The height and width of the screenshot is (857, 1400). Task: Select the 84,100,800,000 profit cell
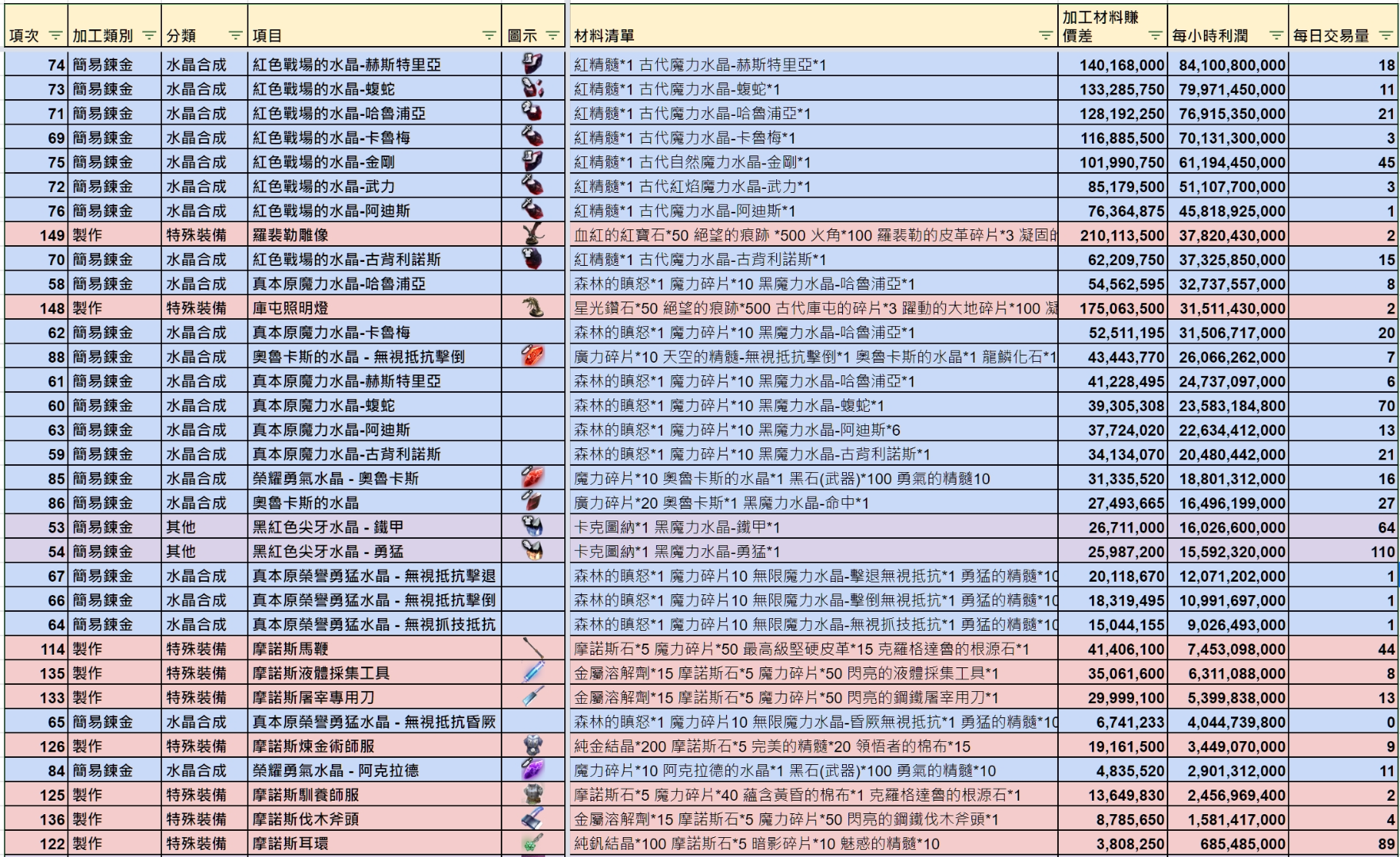(x=1228, y=64)
